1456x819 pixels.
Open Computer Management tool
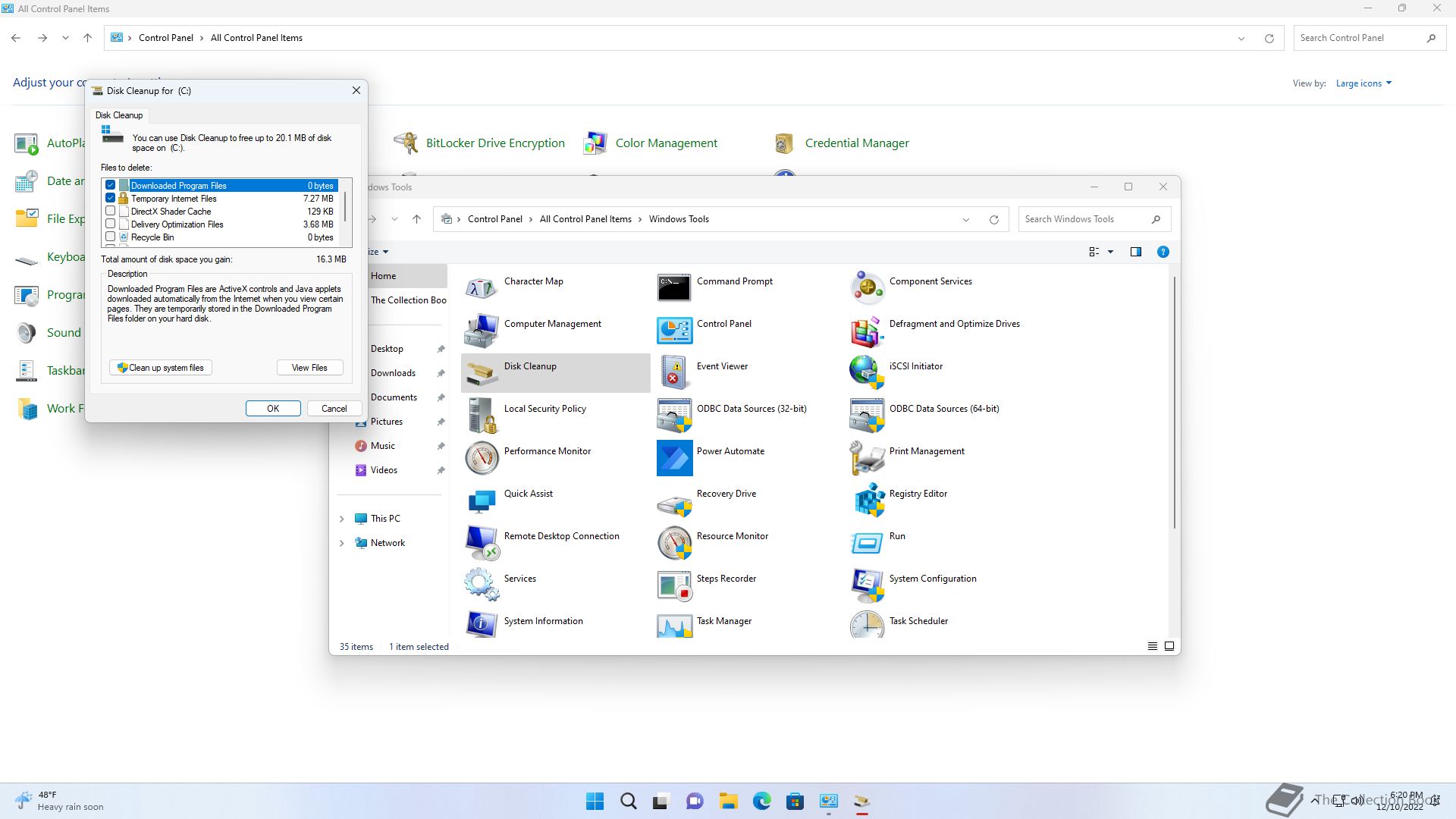click(481, 330)
